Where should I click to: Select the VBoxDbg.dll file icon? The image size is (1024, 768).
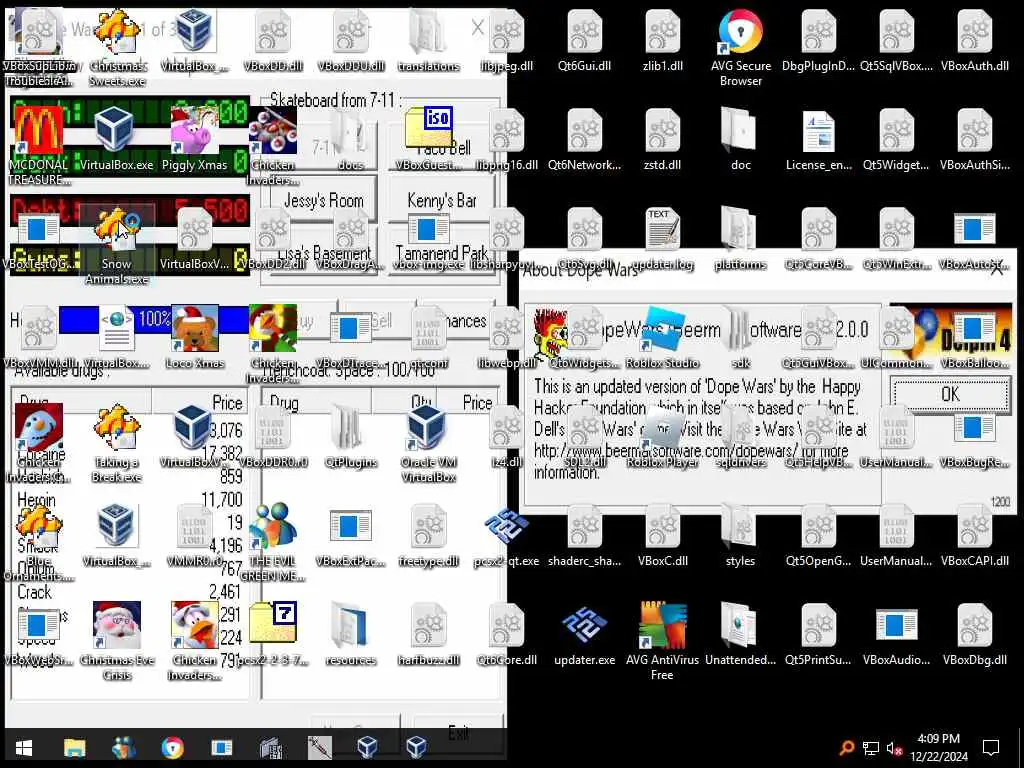click(975, 633)
